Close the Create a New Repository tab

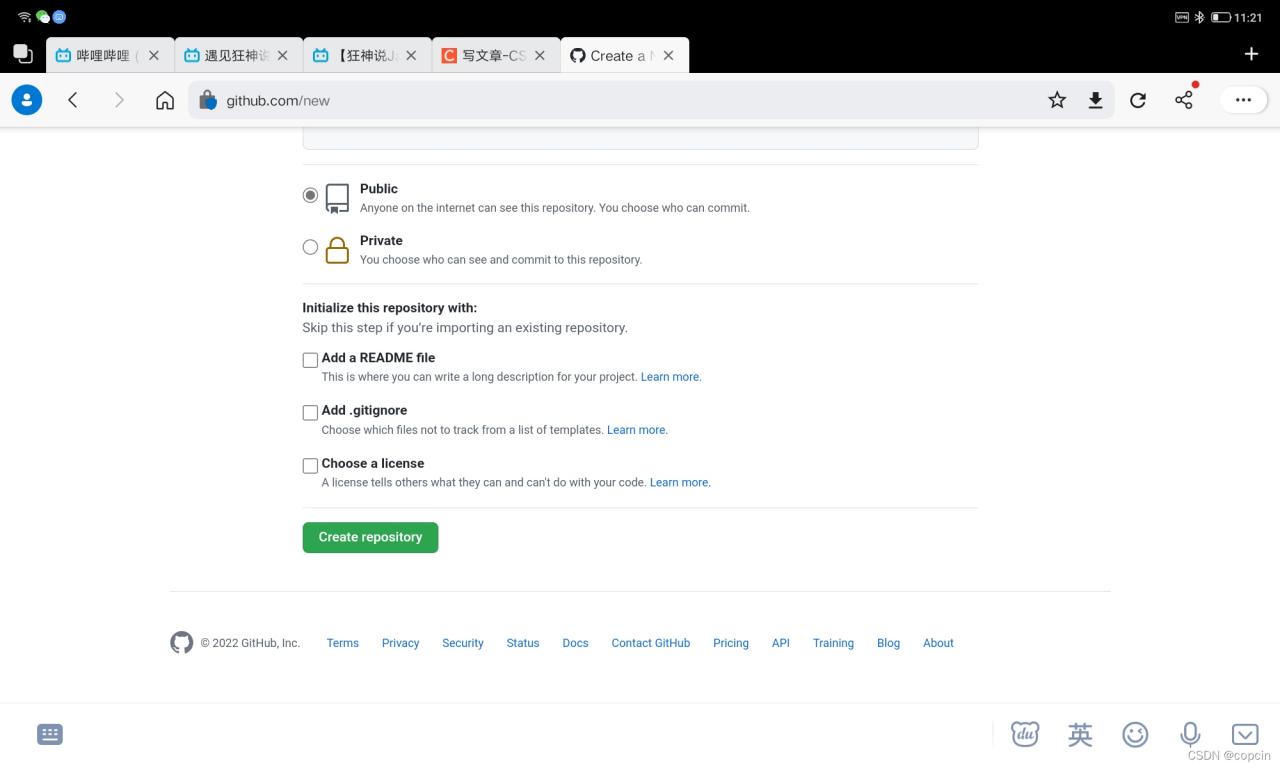669,56
